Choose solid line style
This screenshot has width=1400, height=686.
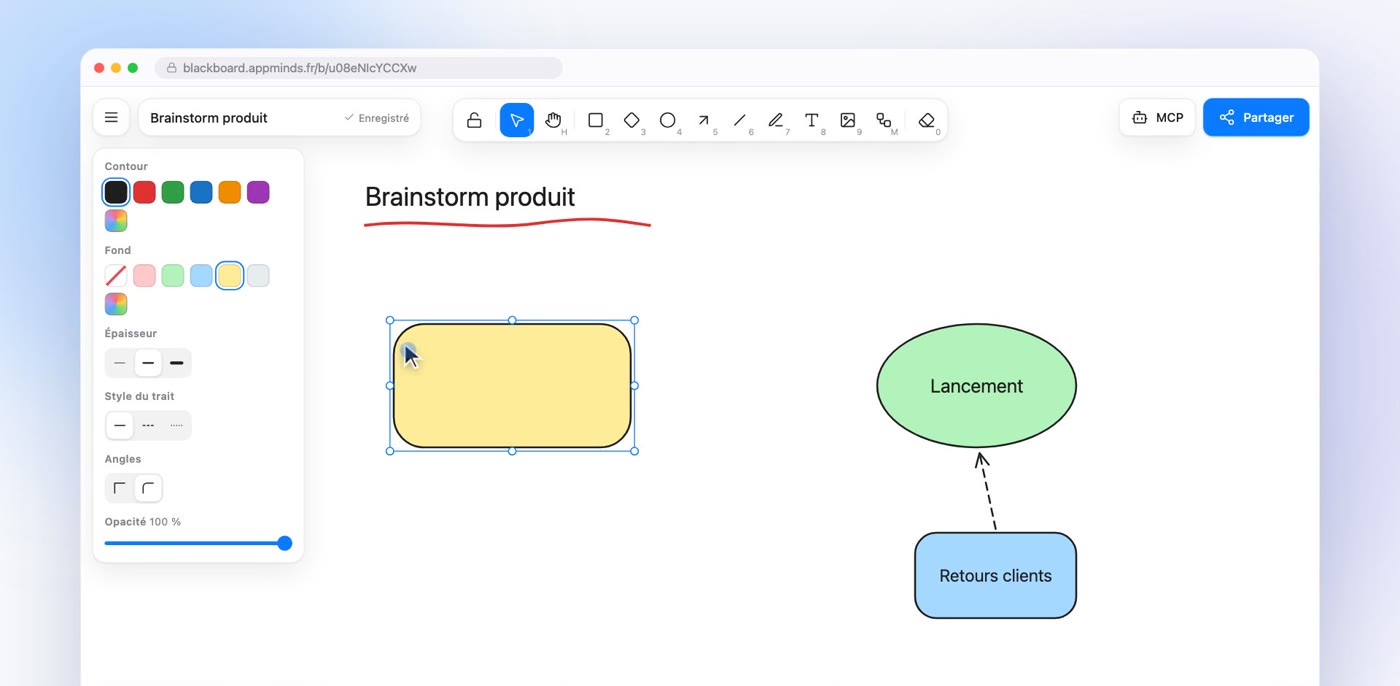tap(120, 426)
